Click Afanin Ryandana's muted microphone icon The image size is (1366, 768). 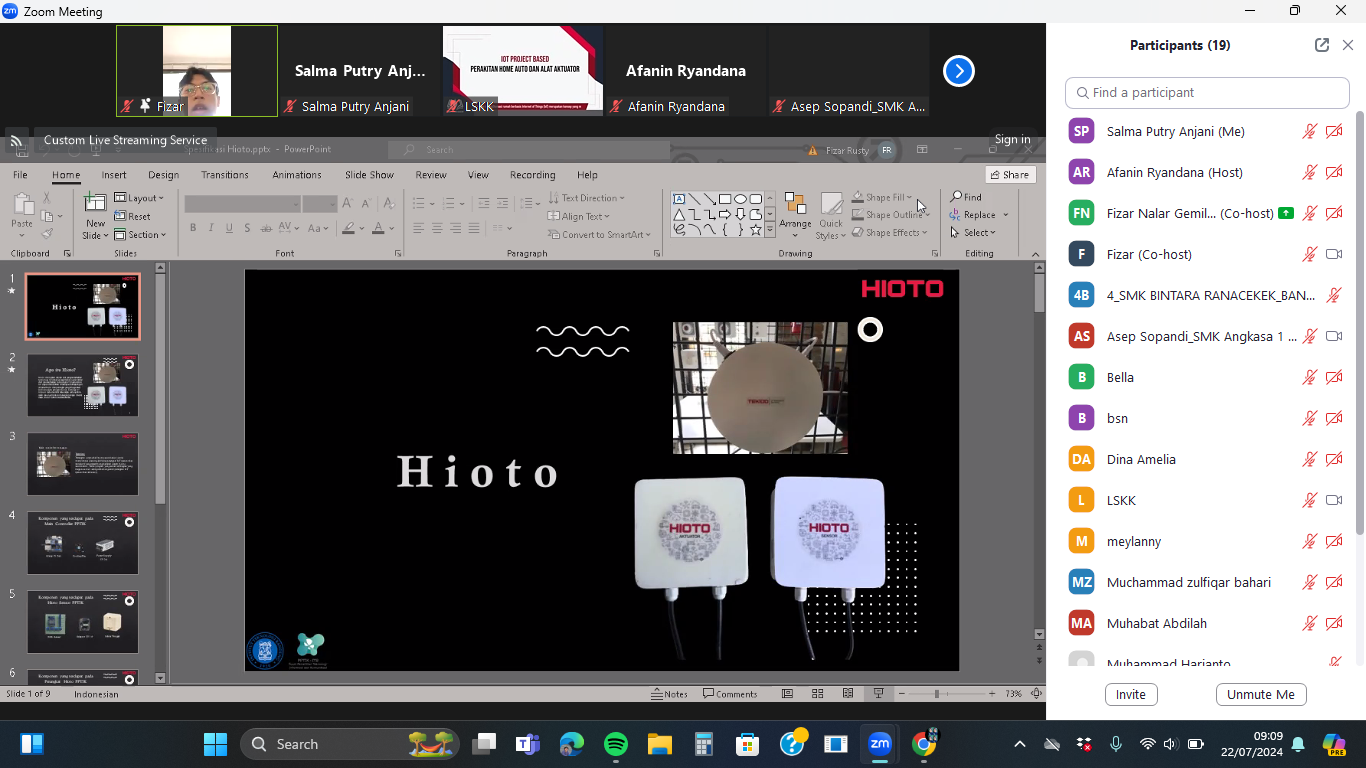coord(1309,172)
